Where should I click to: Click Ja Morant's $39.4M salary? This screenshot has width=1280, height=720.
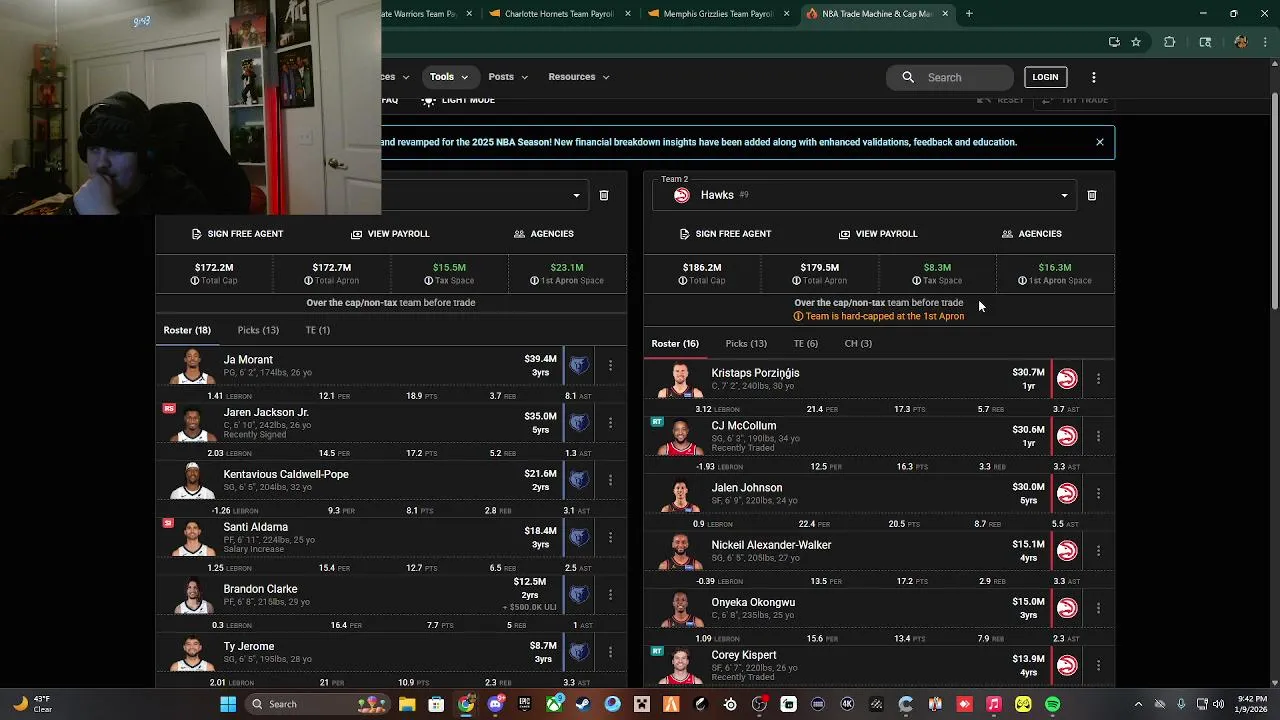(541, 359)
